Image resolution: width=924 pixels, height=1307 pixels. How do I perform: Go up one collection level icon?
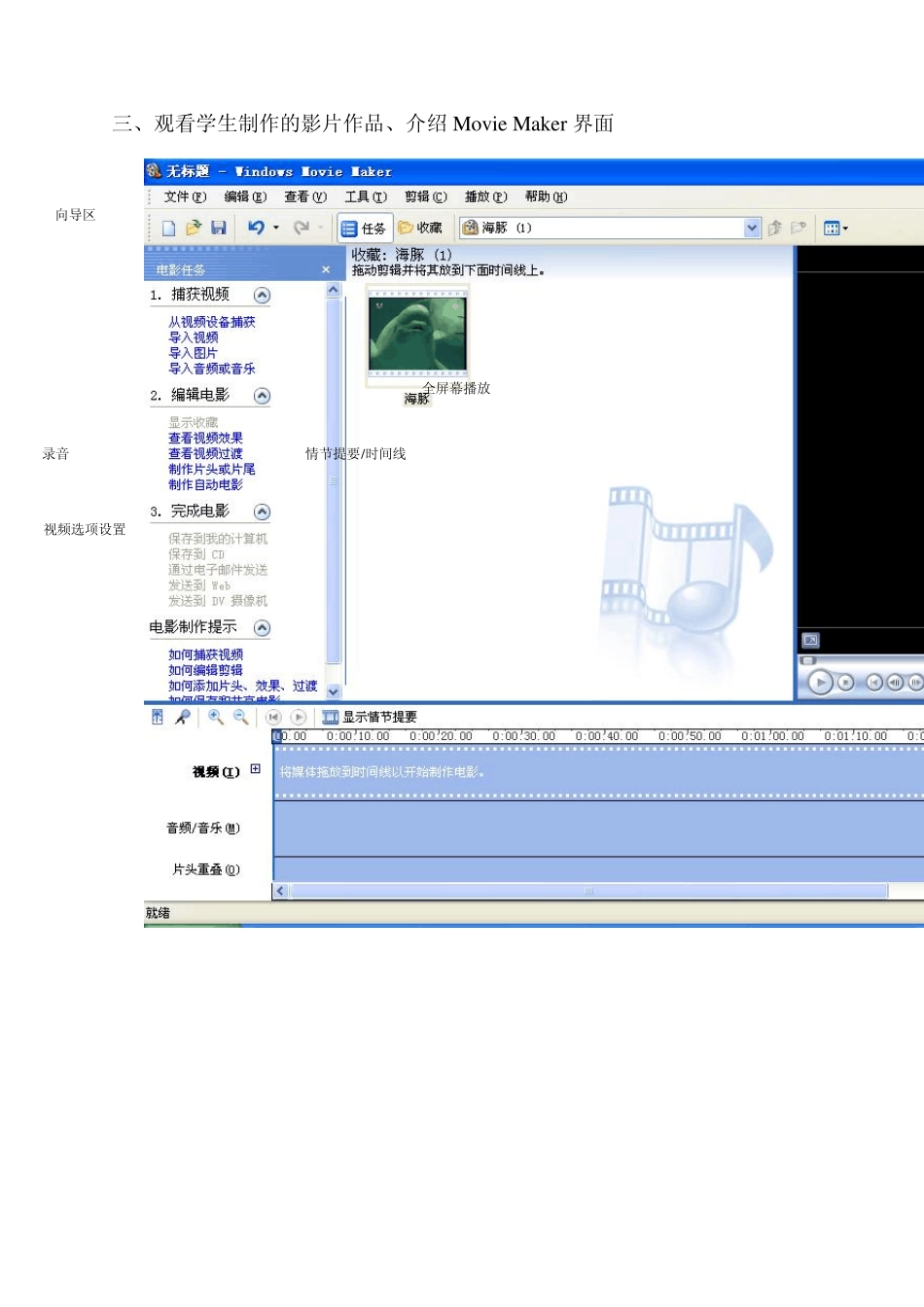tap(775, 228)
